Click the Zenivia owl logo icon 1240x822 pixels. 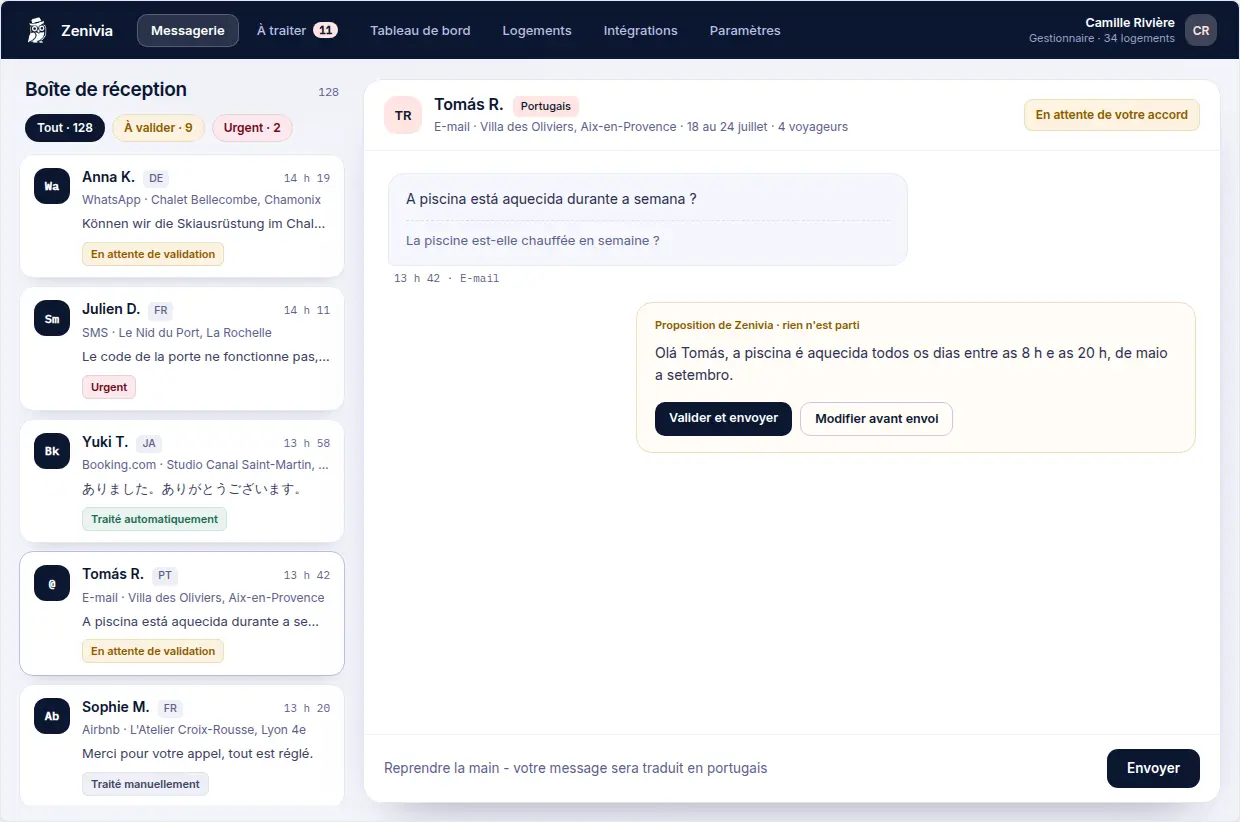point(38,30)
